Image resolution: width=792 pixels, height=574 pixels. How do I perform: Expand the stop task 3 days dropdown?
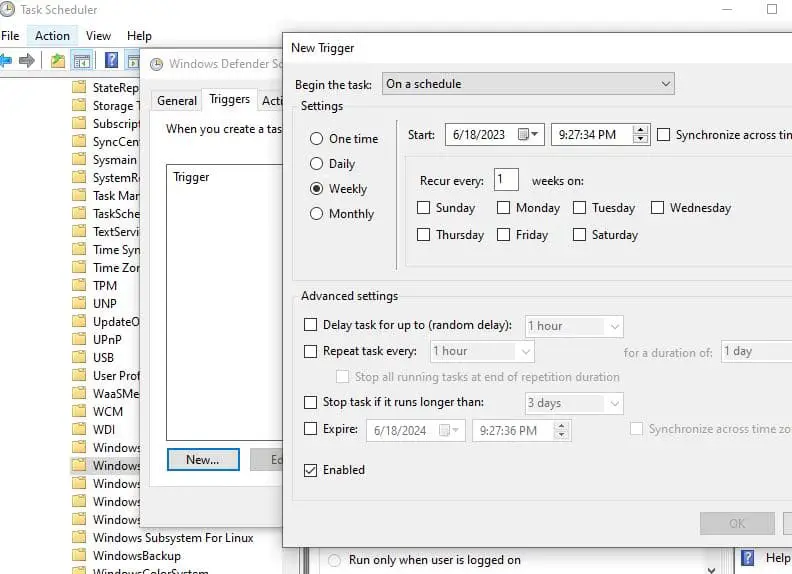[614, 403]
